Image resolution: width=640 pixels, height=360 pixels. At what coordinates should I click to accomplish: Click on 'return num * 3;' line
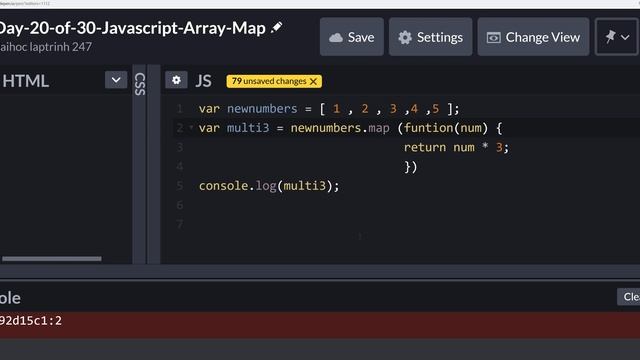456,147
